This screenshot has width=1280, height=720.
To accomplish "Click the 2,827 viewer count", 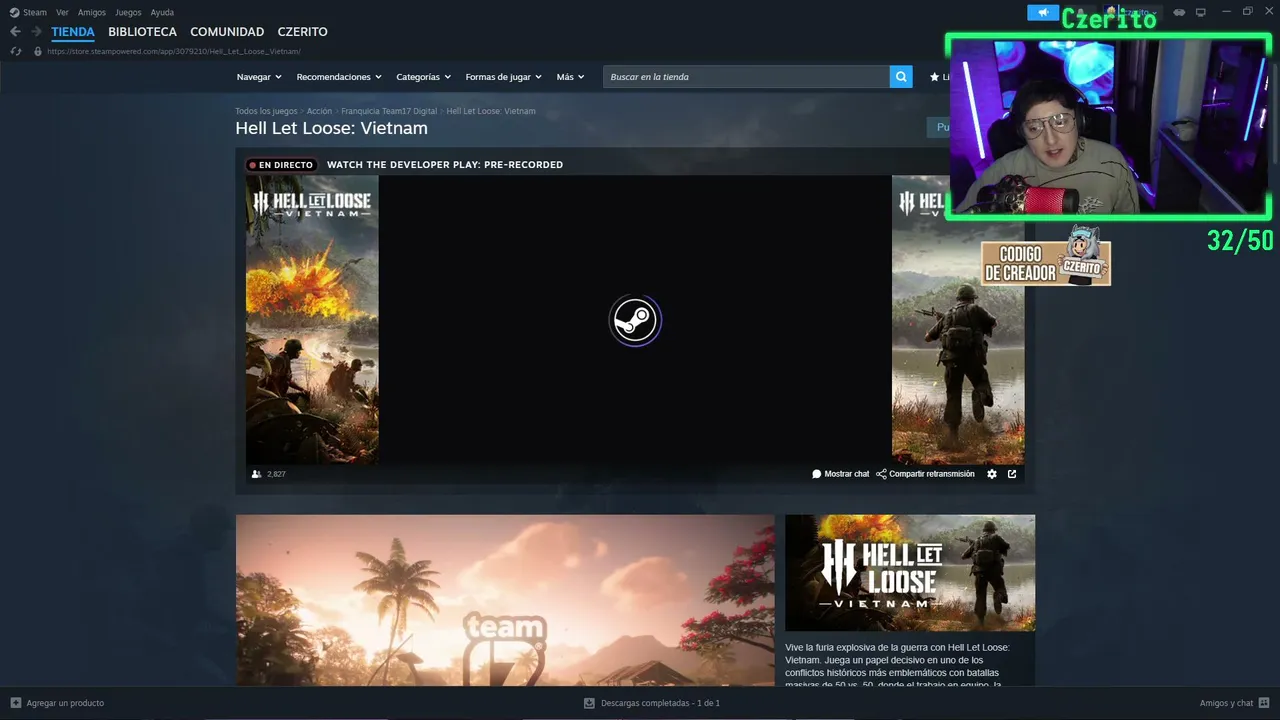I will [x=276, y=474].
